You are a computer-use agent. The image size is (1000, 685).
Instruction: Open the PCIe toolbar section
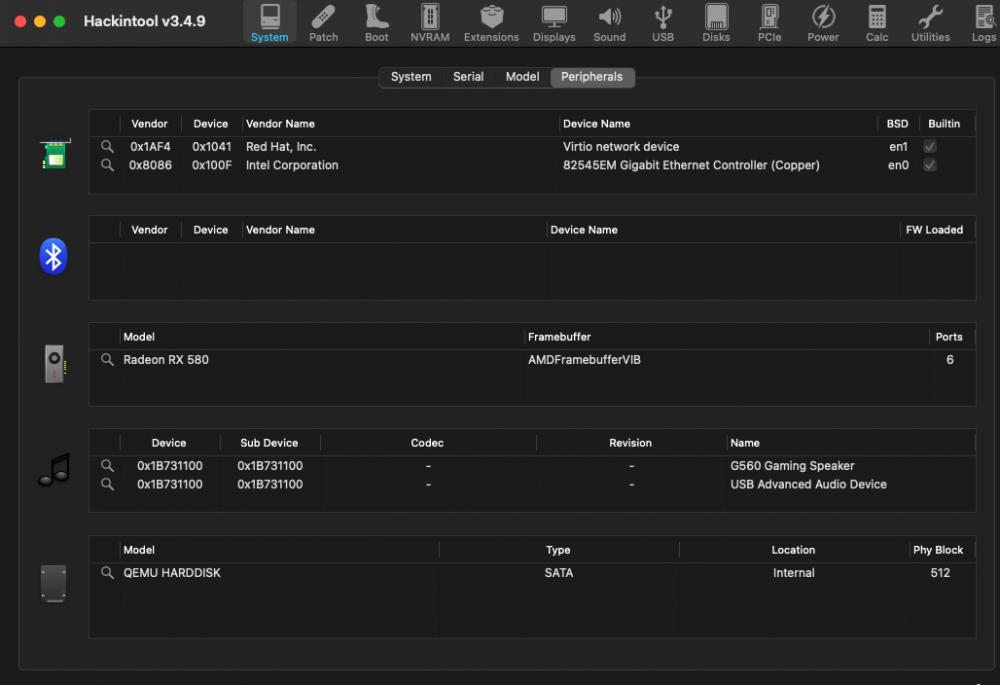769,23
